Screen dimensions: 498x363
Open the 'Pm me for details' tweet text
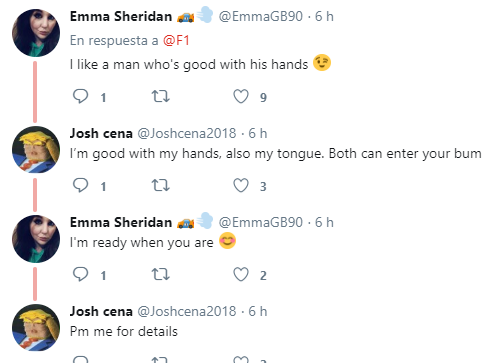[124, 332]
